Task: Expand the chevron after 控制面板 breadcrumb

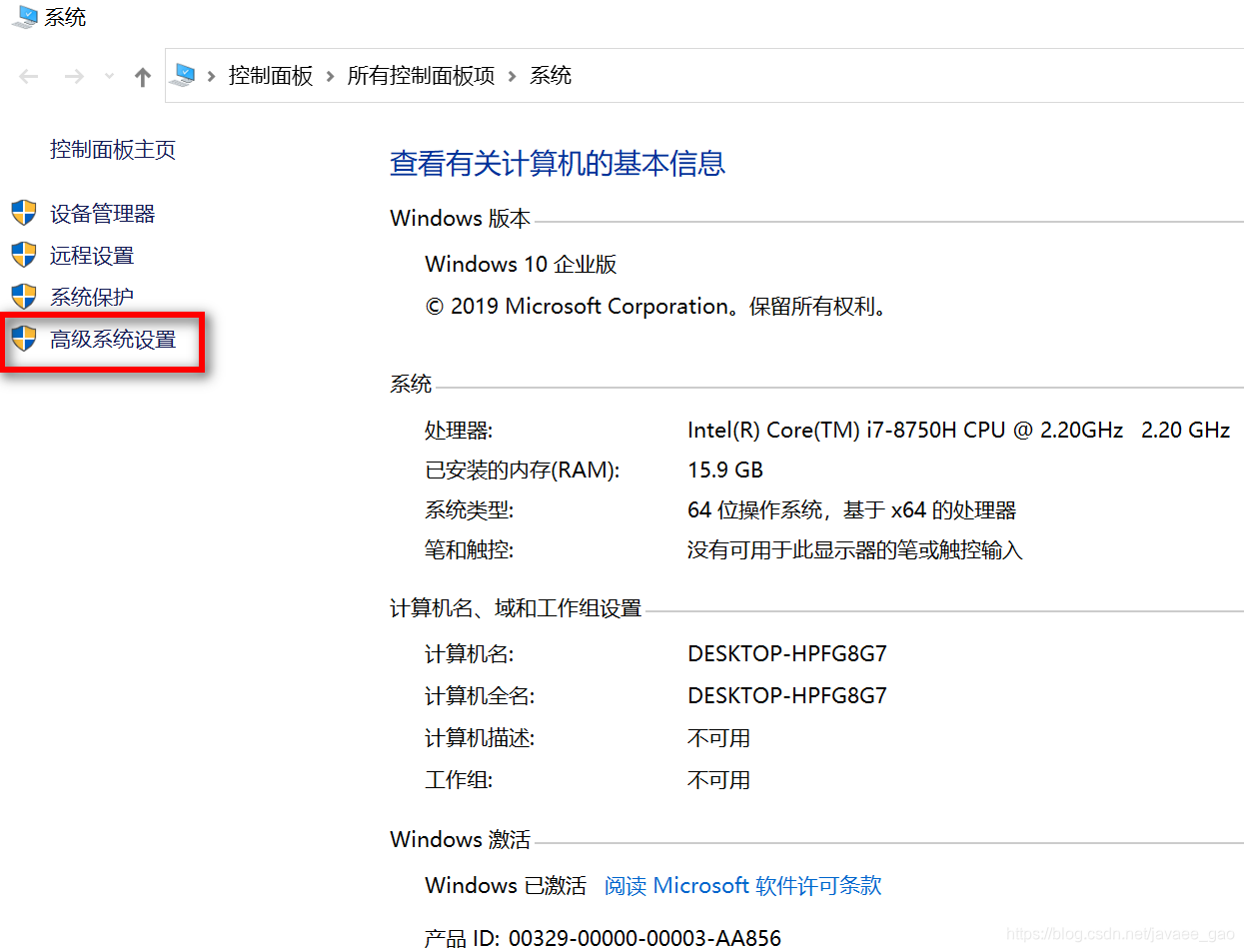Action: (x=330, y=76)
